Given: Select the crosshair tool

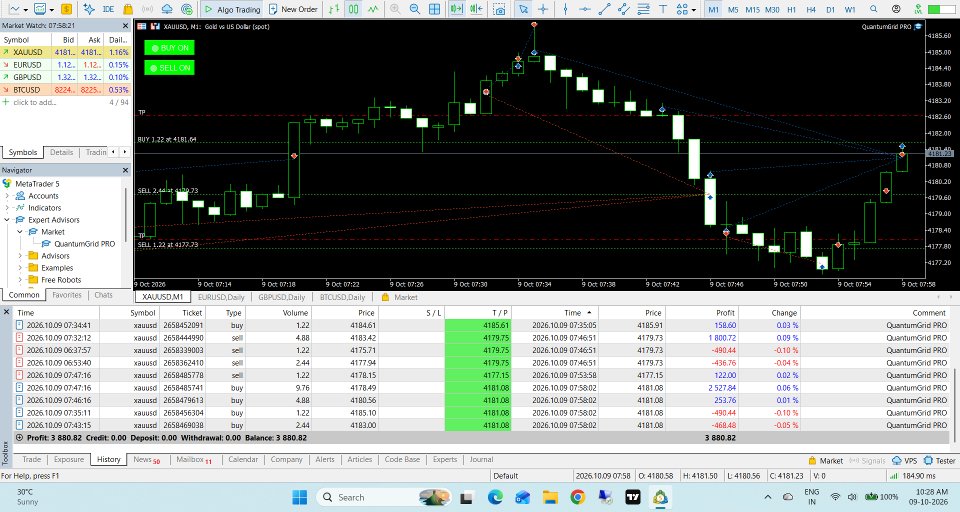Looking at the screenshot, I should pyautogui.click(x=543, y=9).
